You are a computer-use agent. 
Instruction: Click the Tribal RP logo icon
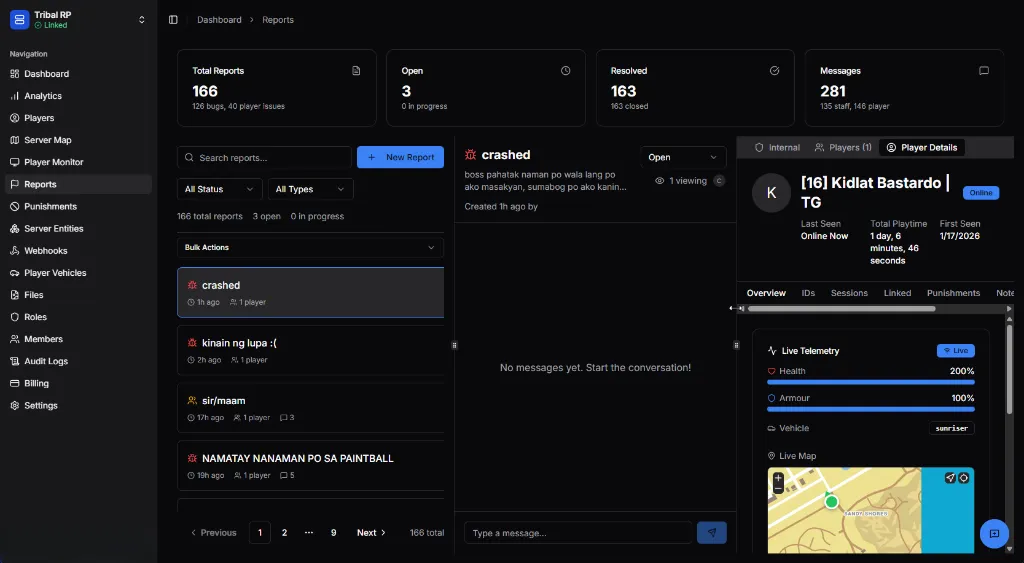(20, 20)
